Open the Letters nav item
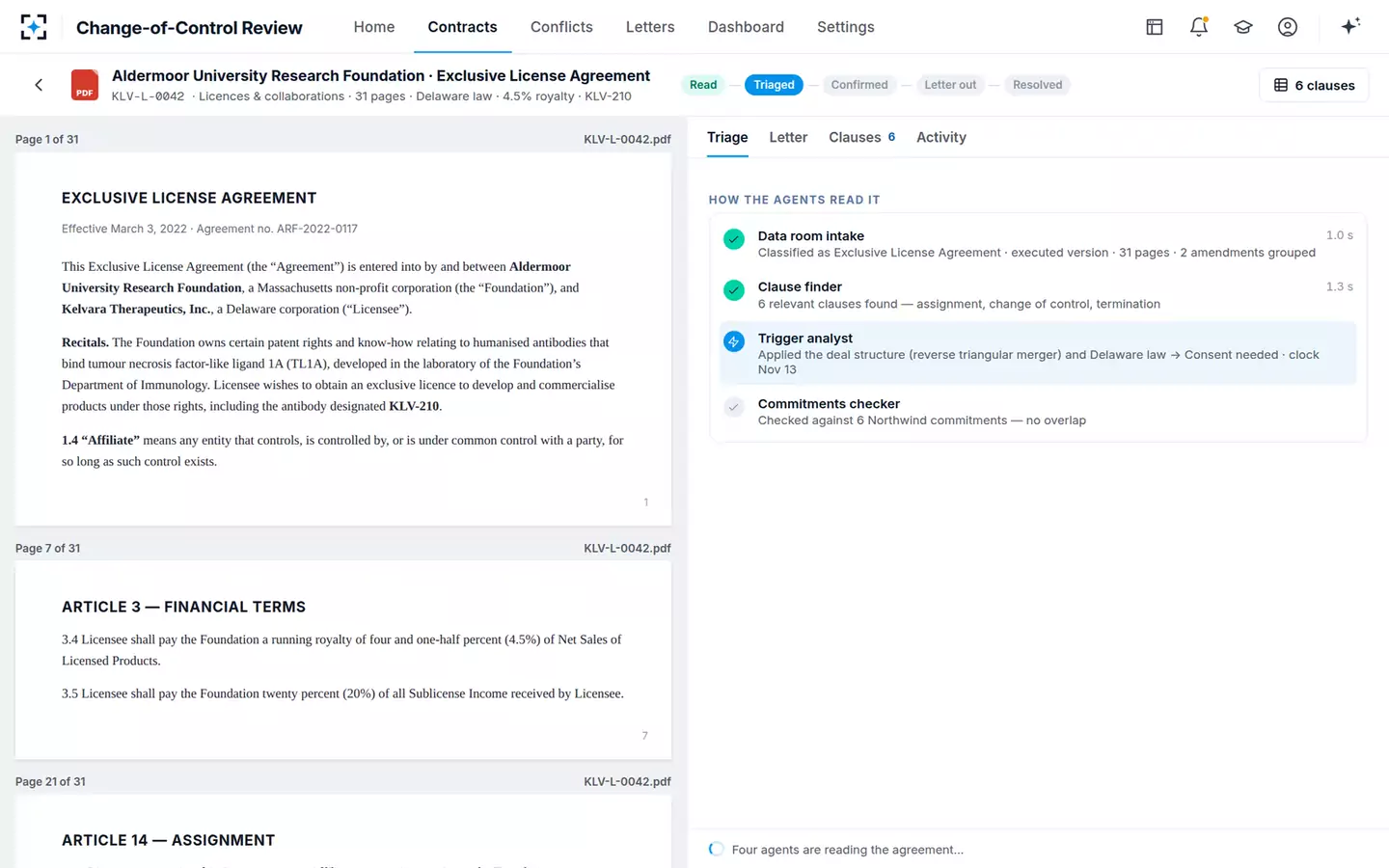This screenshot has height=868, width=1389. pyautogui.click(x=650, y=27)
